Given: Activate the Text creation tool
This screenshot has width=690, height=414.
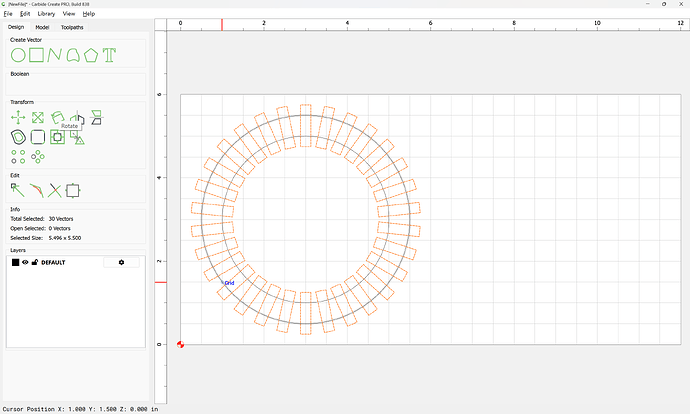Looking at the screenshot, I should pos(109,54).
